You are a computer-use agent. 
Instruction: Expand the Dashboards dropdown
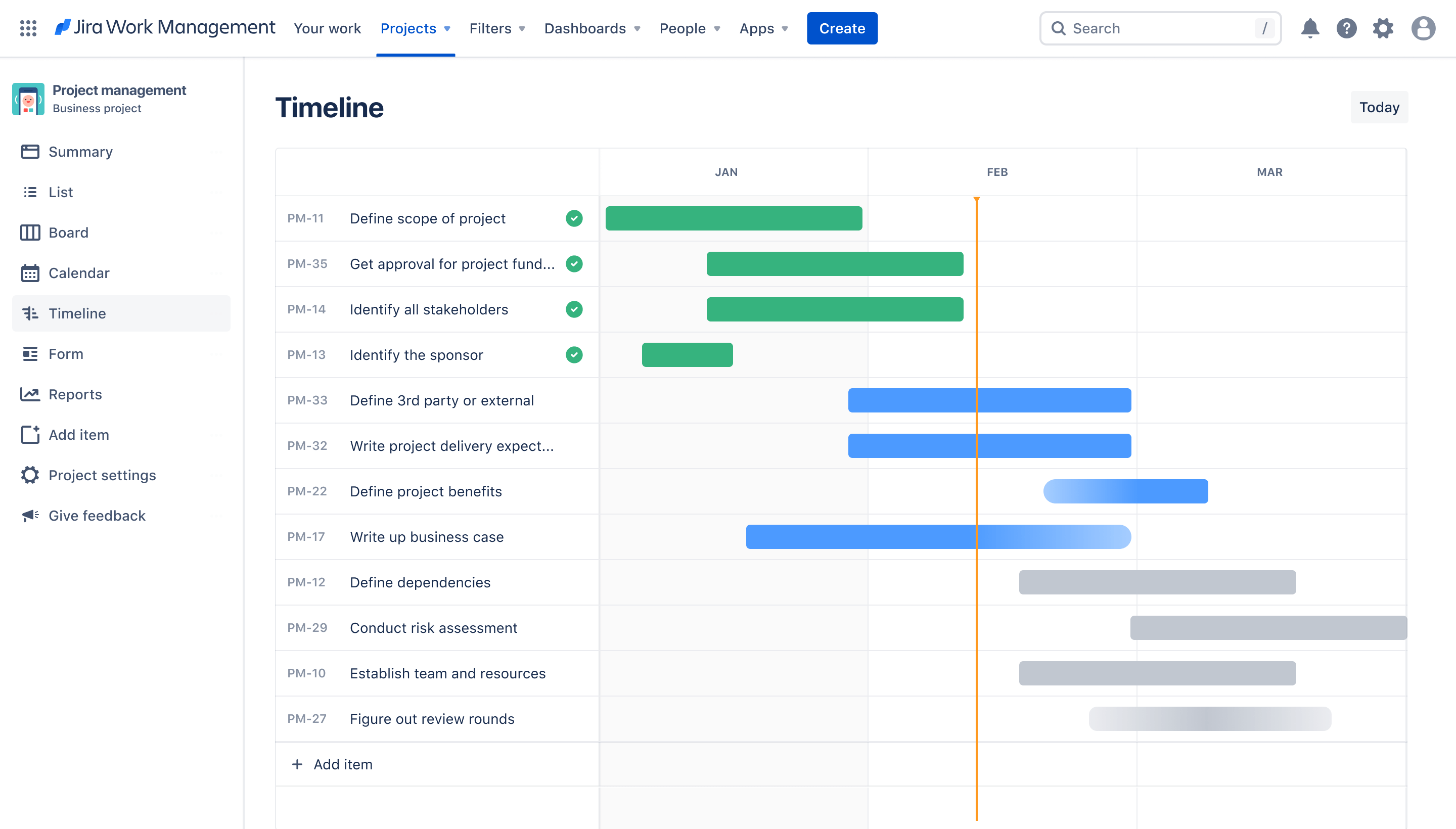point(592,28)
